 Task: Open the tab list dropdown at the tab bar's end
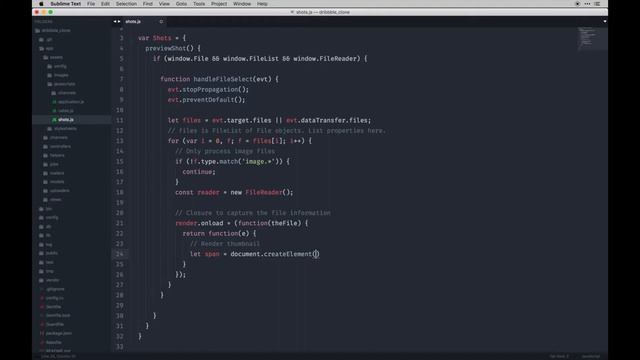[604, 21]
